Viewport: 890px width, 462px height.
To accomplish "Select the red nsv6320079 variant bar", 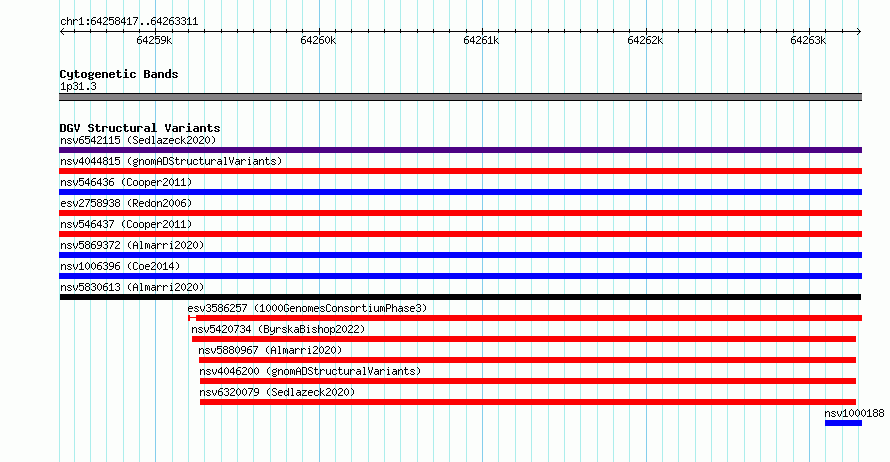I will click(x=528, y=402).
